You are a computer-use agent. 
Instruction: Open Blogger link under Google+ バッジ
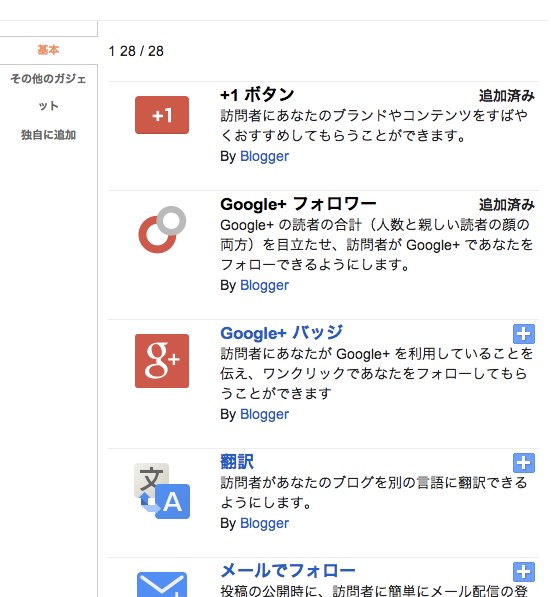click(264, 414)
